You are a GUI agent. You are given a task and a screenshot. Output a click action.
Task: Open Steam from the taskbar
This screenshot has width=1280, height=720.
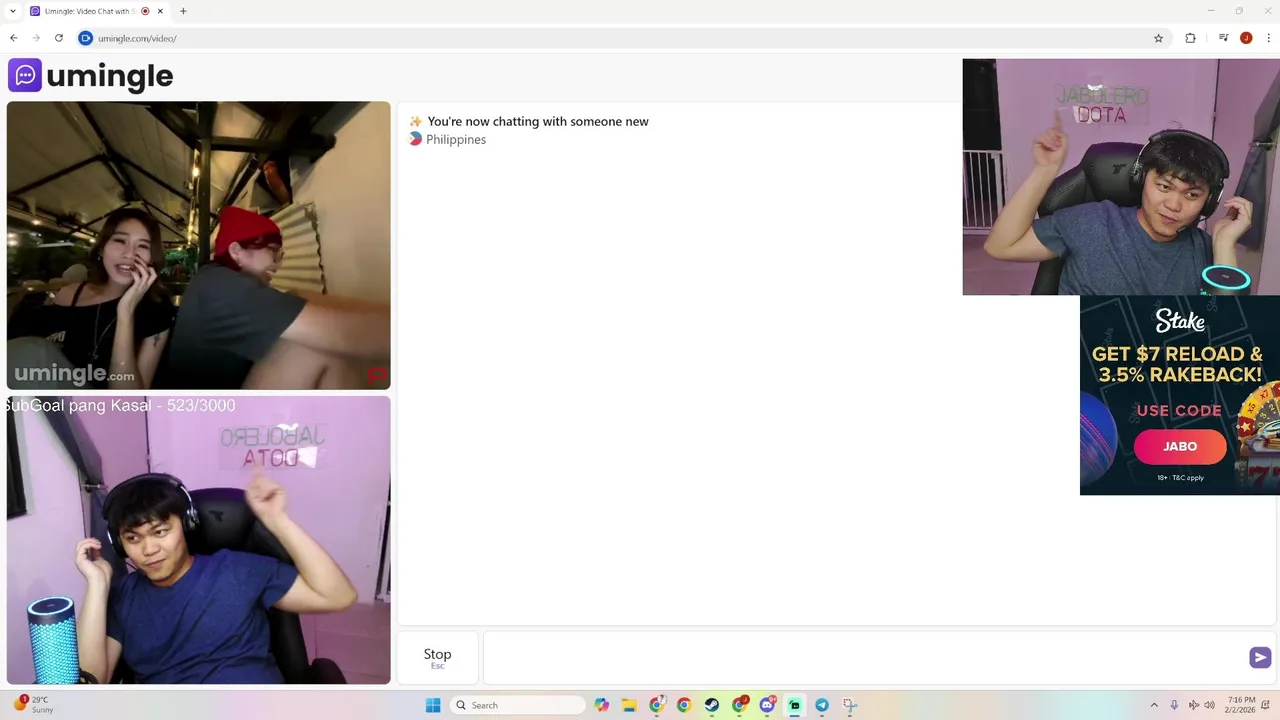click(711, 705)
